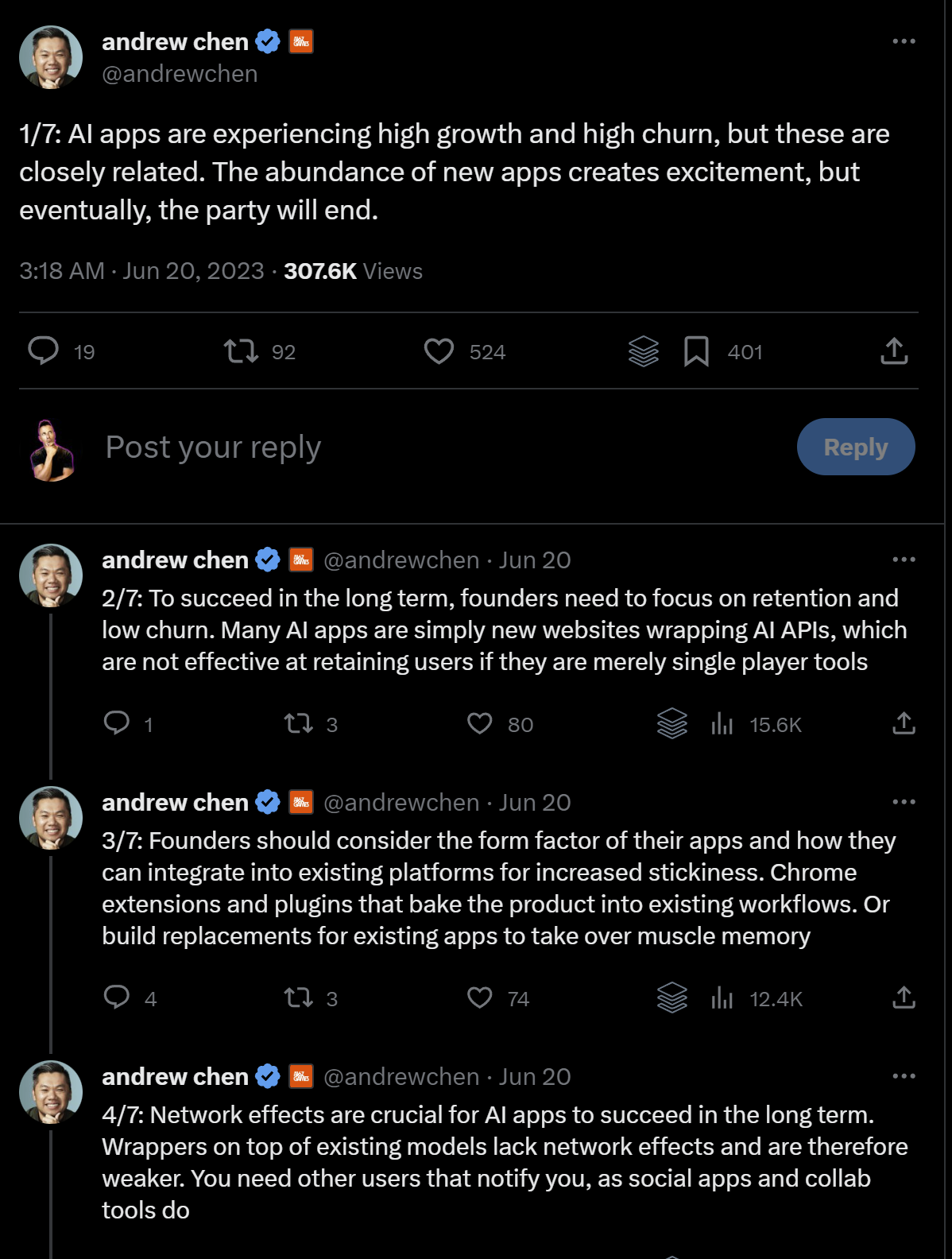The width and height of the screenshot is (952, 1259).
Task: Open the Jun 20 timestamp on 2/7 tweet
Action: tap(535, 560)
